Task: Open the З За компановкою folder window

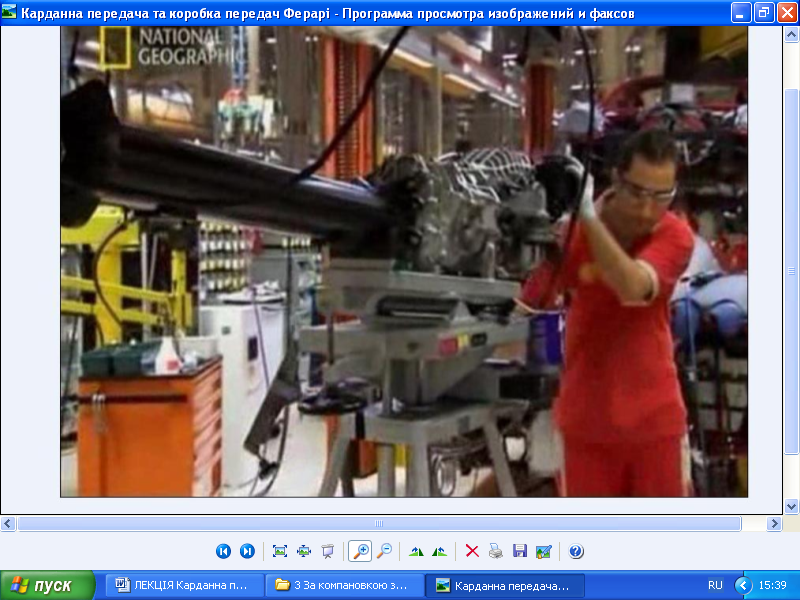Action: click(x=345, y=585)
